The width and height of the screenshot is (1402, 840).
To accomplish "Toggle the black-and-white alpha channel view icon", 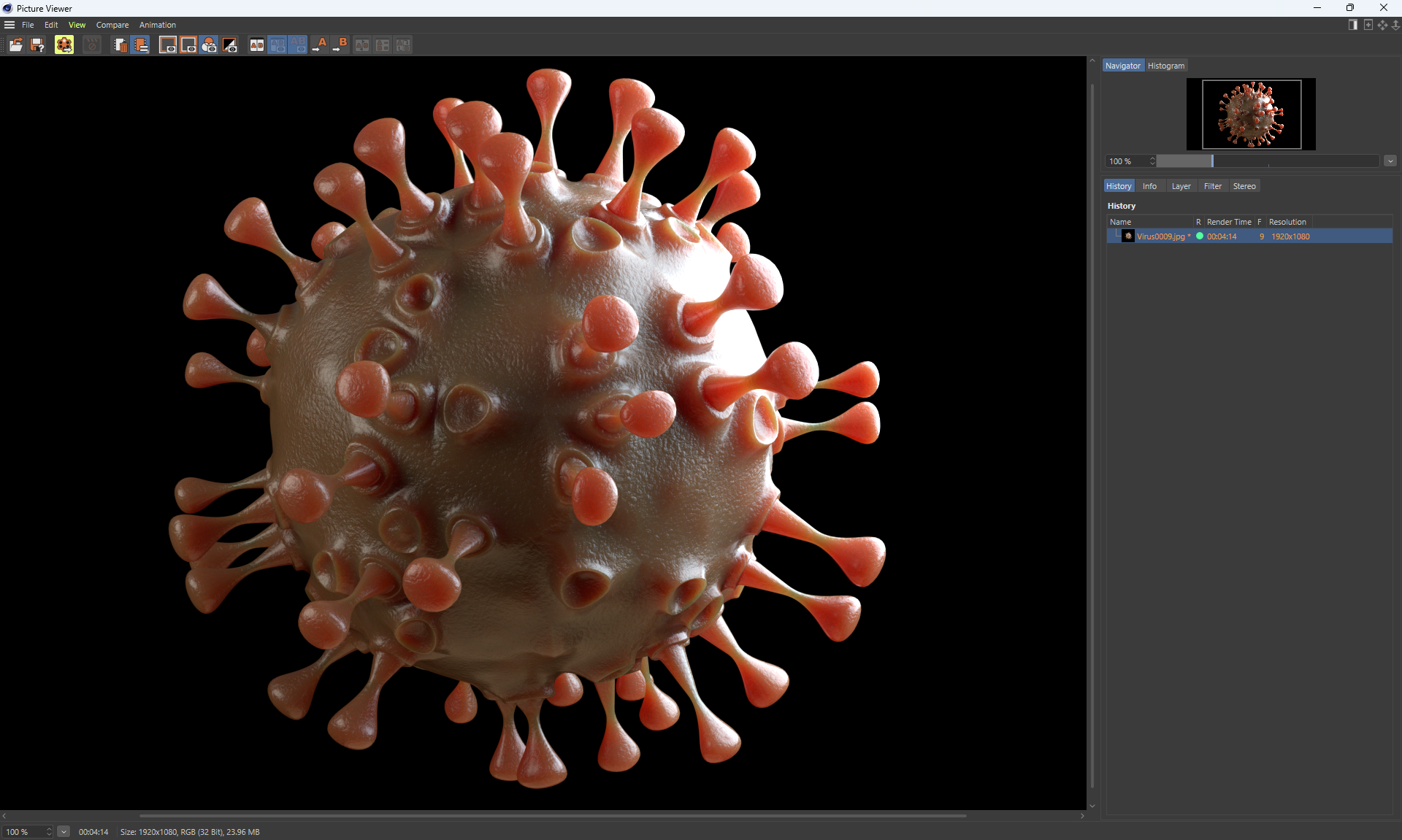I will [230, 45].
